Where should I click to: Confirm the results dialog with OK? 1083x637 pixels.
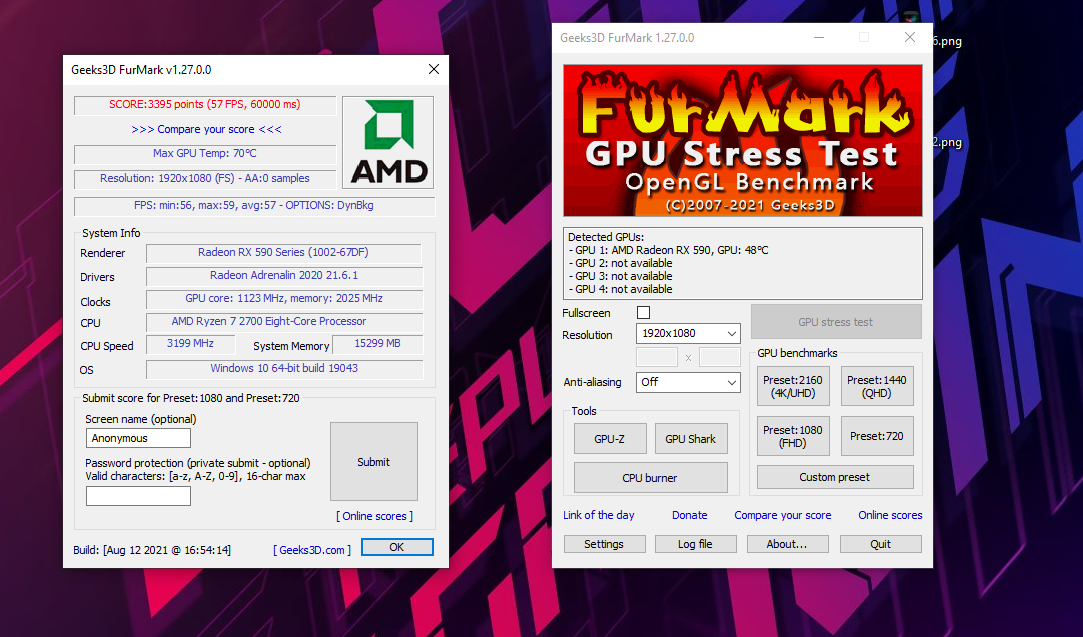[397, 547]
